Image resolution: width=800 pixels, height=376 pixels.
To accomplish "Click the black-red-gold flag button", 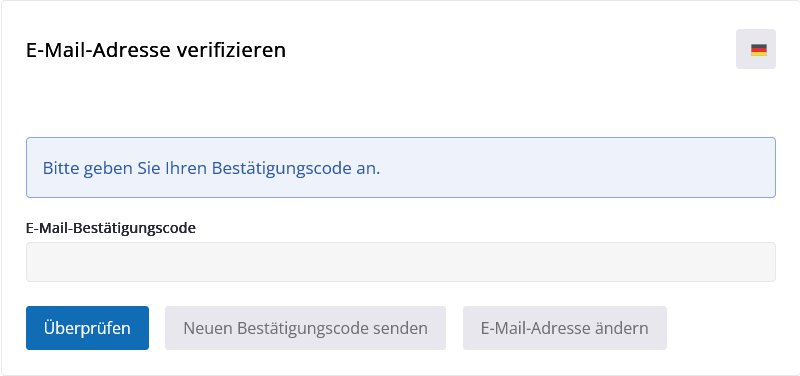I will point(756,49).
